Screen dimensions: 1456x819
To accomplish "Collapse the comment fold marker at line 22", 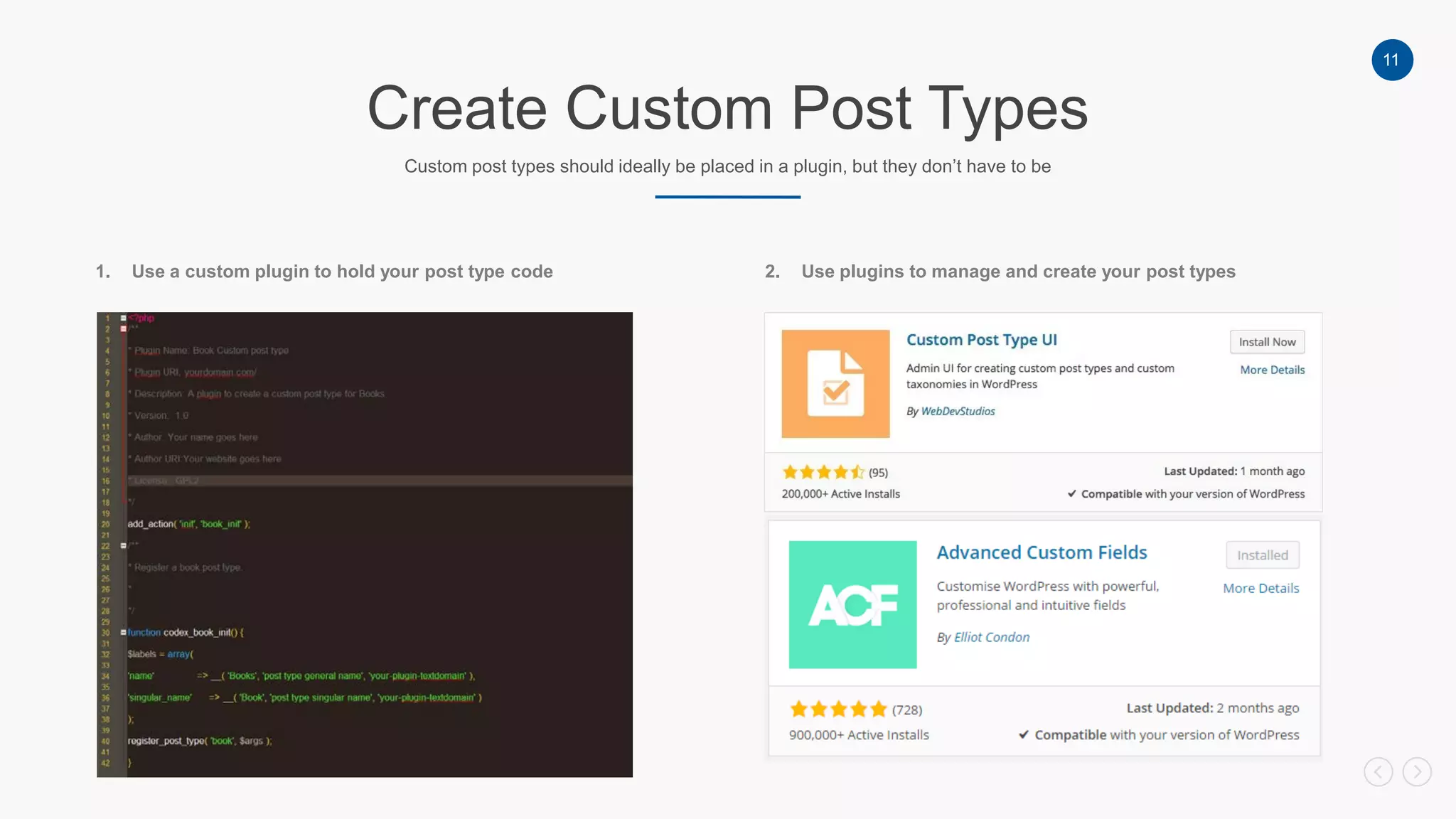I will coord(124,545).
